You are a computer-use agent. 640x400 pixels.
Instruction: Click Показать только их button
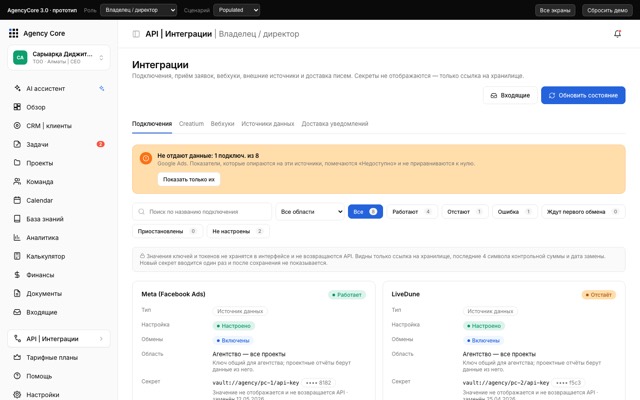[189, 179]
